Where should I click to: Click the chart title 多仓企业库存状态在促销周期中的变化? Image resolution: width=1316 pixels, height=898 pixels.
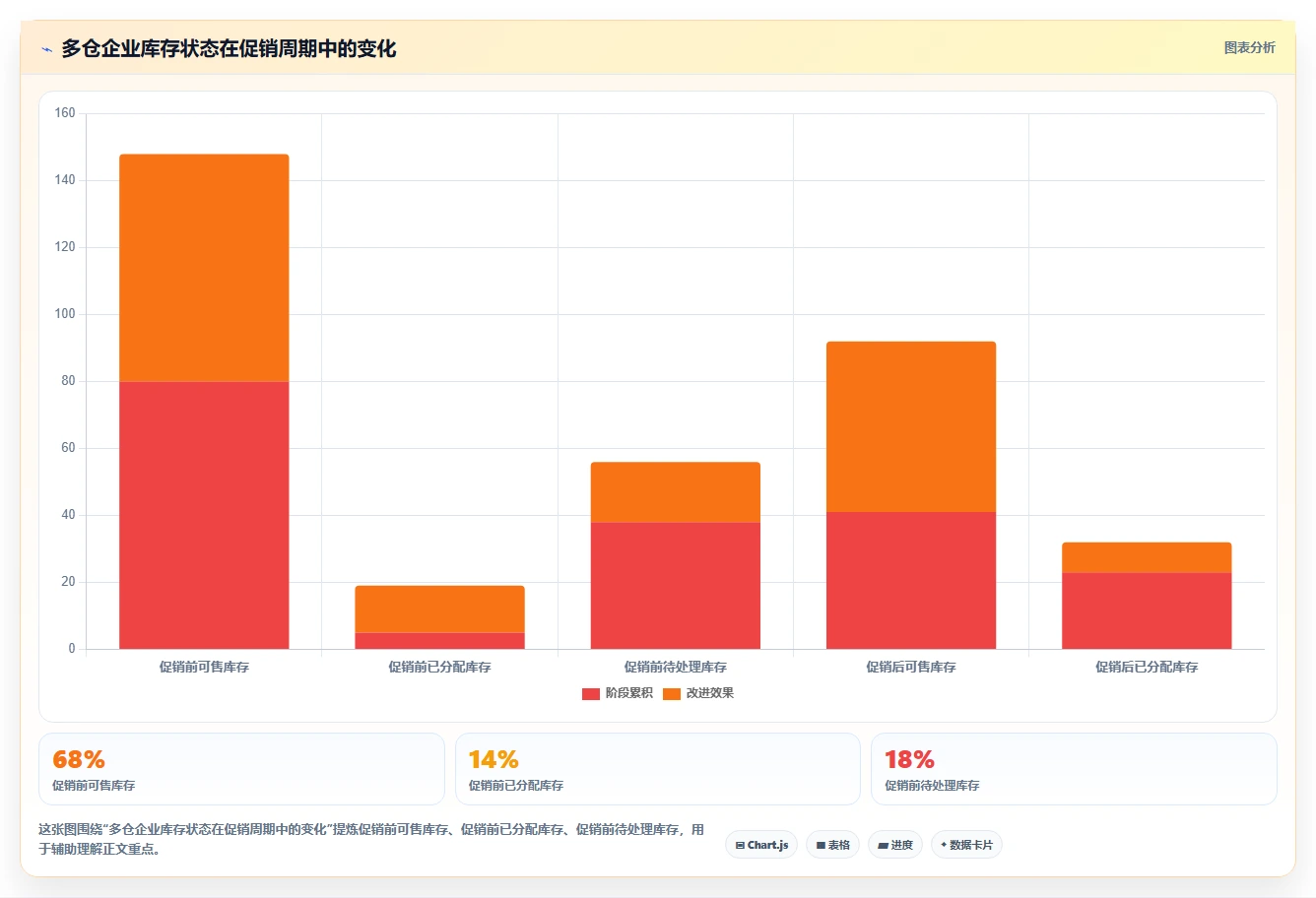(229, 48)
